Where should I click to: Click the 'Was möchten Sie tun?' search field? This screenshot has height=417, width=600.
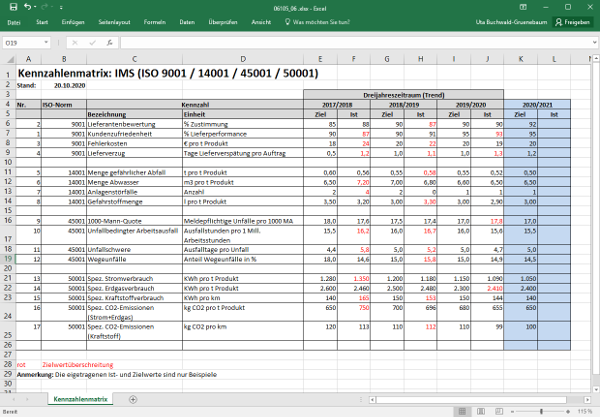coord(320,21)
